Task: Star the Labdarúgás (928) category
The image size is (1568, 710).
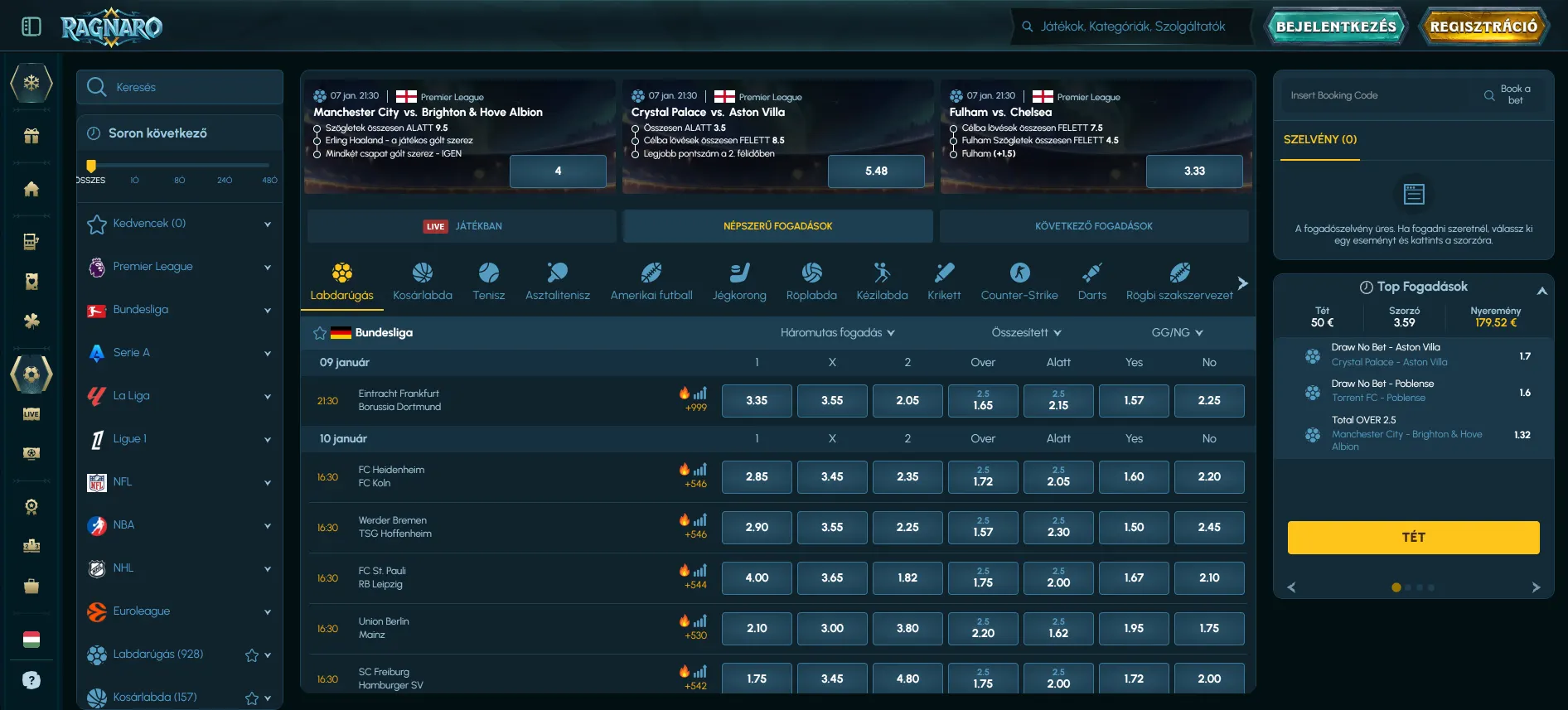Action: 252,655
